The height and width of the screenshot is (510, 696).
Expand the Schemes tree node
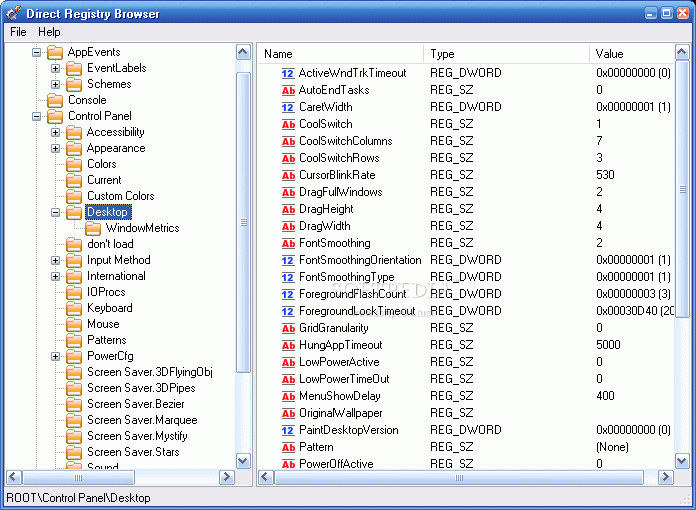[x=55, y=85]
